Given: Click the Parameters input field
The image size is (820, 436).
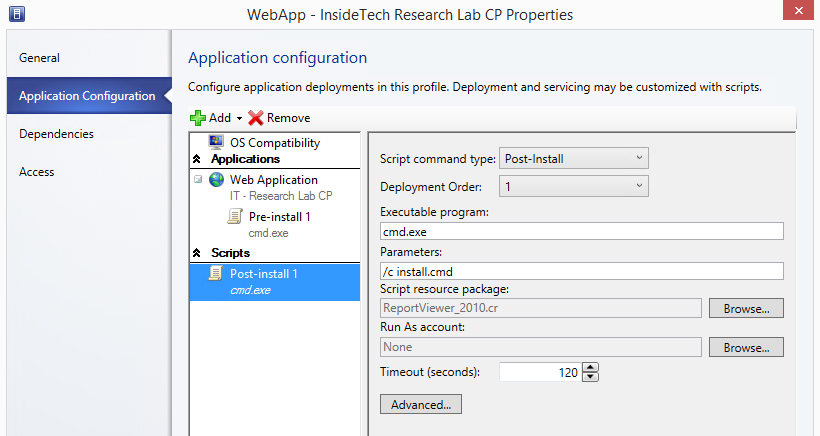Looking at the screenshot, I should (x=582, y=271).
